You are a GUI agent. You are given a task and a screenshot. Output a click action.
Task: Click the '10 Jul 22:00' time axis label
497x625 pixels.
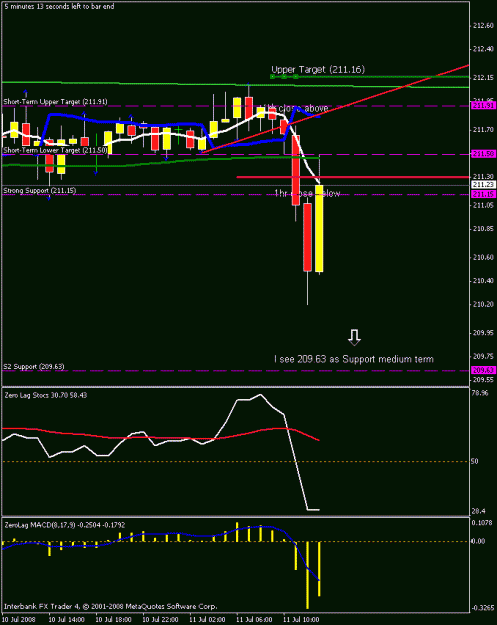pos(160,619)
